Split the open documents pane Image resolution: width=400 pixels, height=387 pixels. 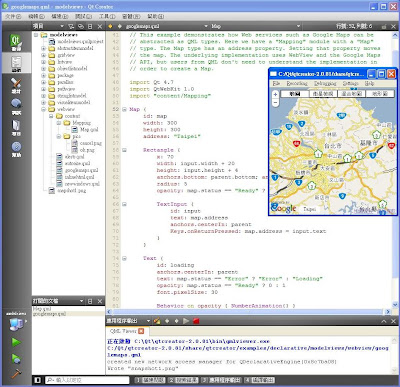(x=90, y=301)
